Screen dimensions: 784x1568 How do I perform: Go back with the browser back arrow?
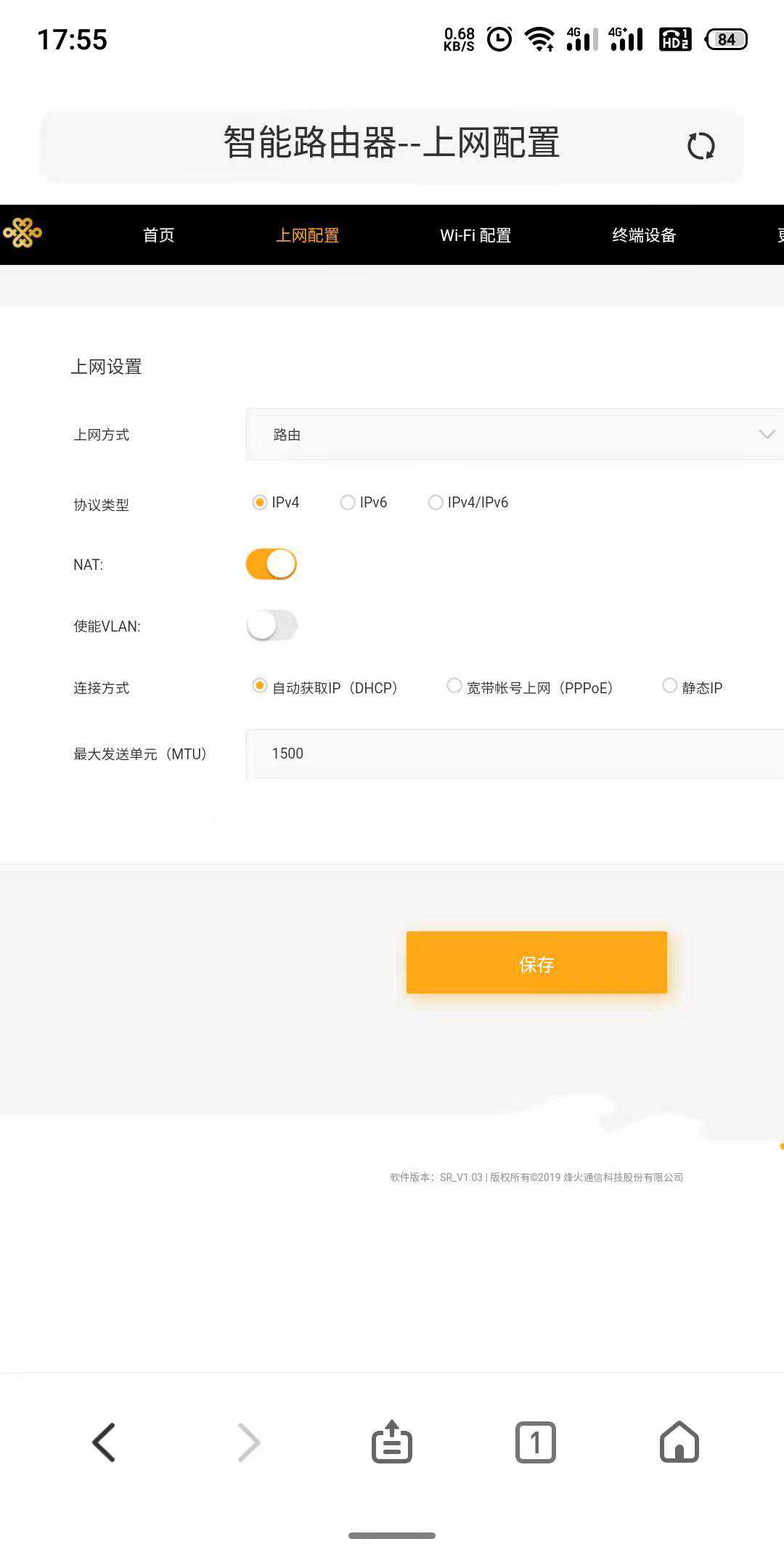pos(104,1442)
